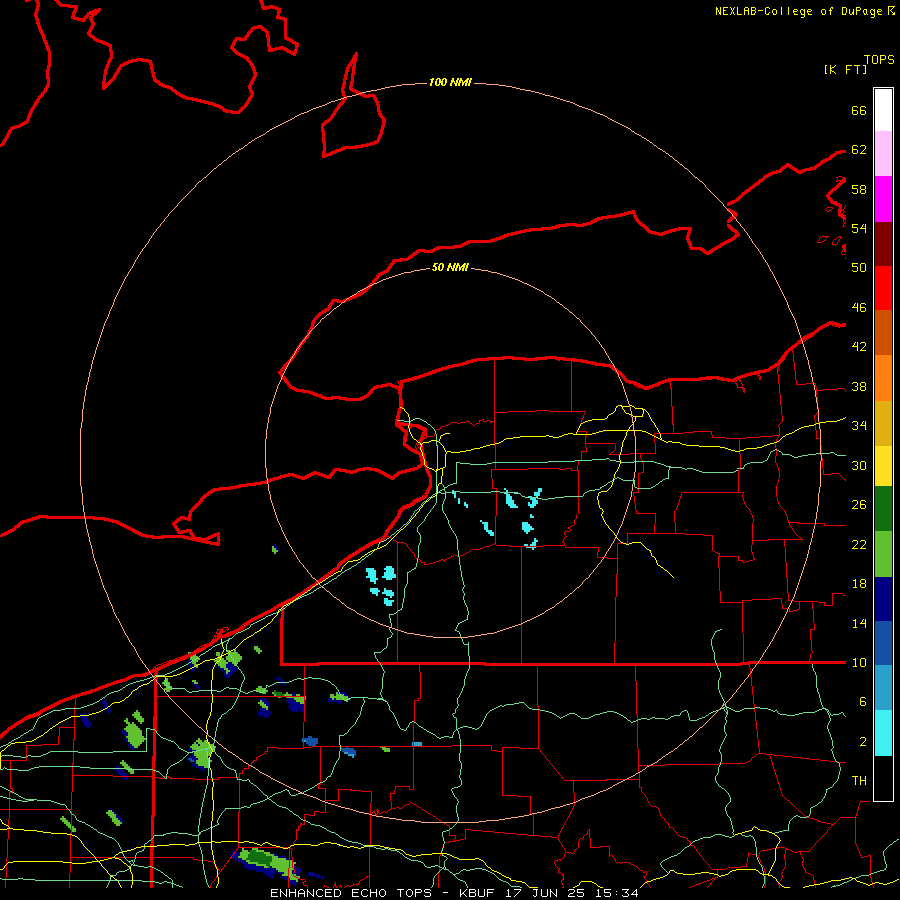
Task: Click the TOPS legend title
Action: [x=879, y=60]
